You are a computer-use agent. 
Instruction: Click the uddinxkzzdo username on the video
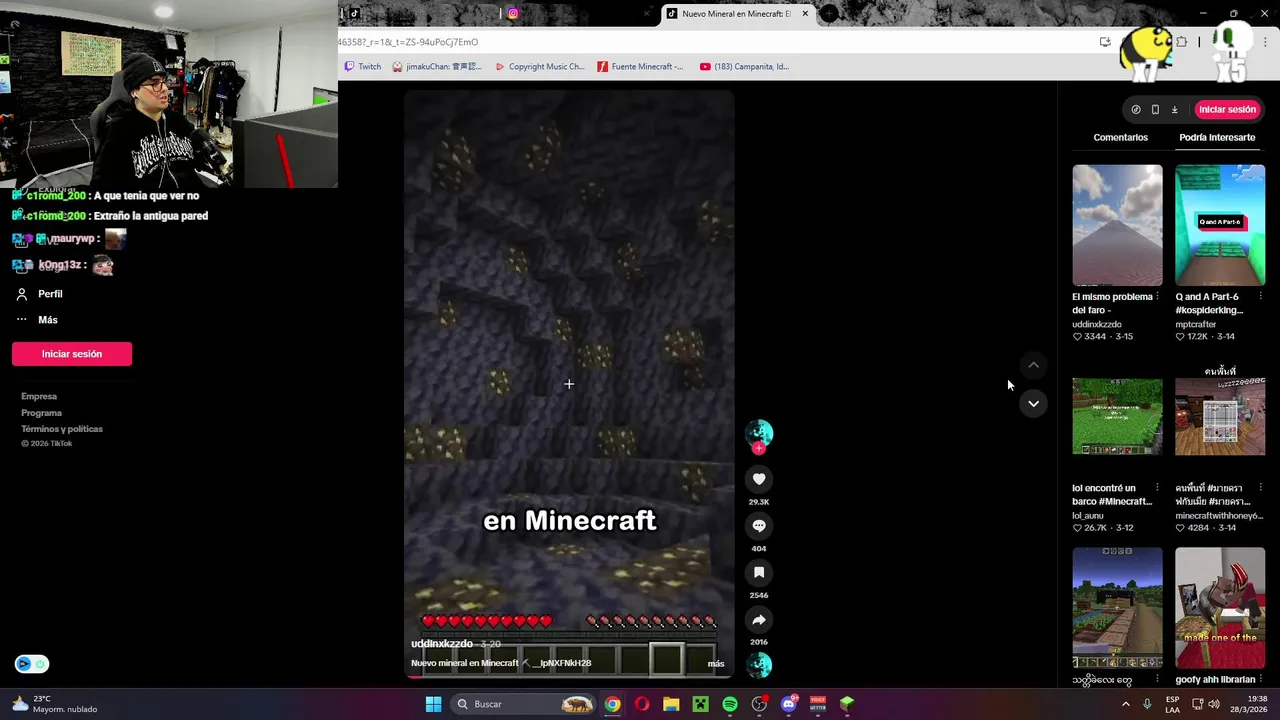pyautogui.click(x=441, y=644)
